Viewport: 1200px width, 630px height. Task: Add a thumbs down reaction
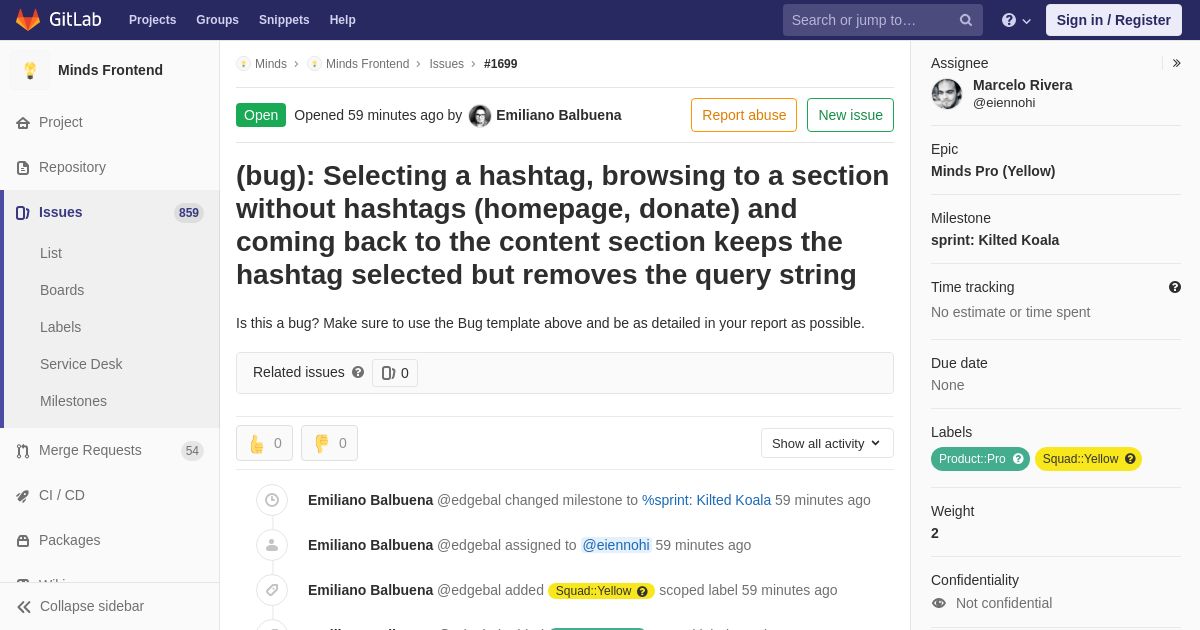(x=329, y=443)
